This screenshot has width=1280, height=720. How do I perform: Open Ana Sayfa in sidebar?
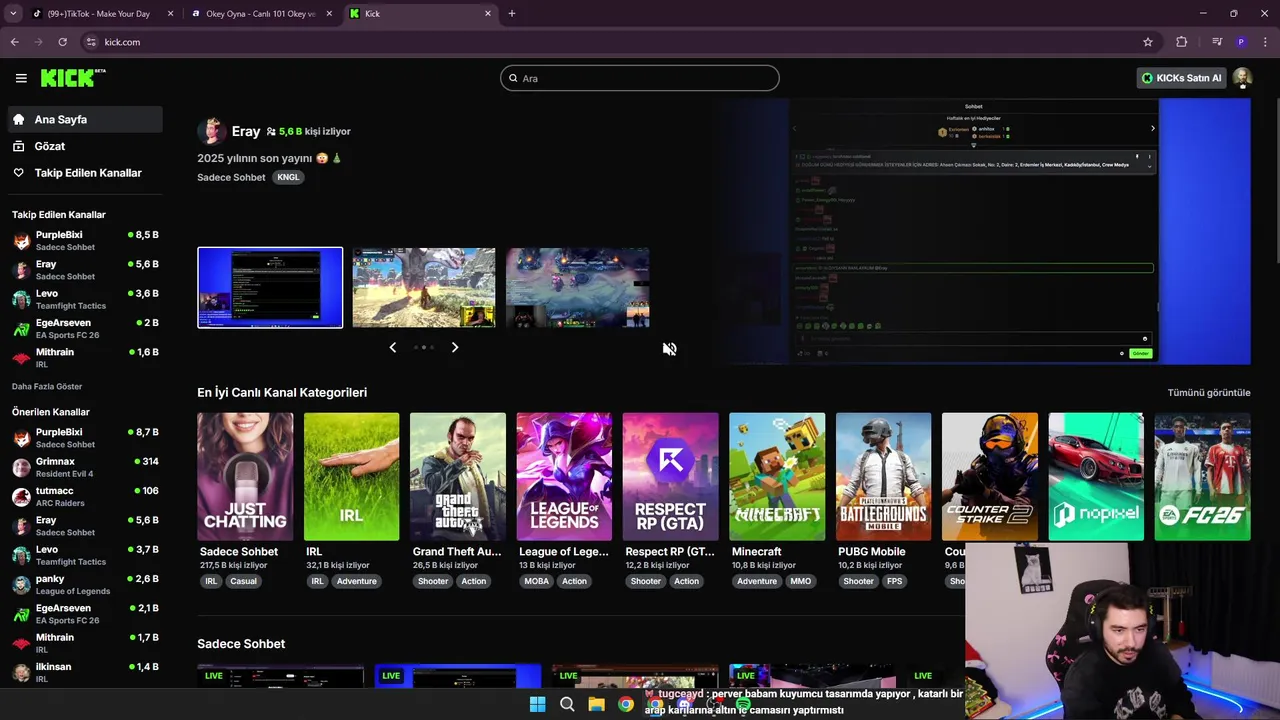pyautogui.click(x=85, y=119)
